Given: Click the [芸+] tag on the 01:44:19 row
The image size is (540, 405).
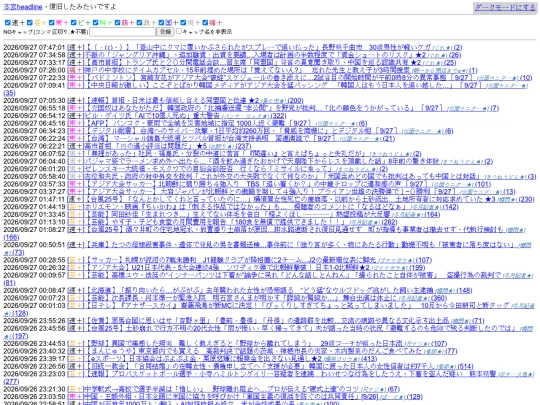Looking at the screenshot, I should tap(75, 207).
